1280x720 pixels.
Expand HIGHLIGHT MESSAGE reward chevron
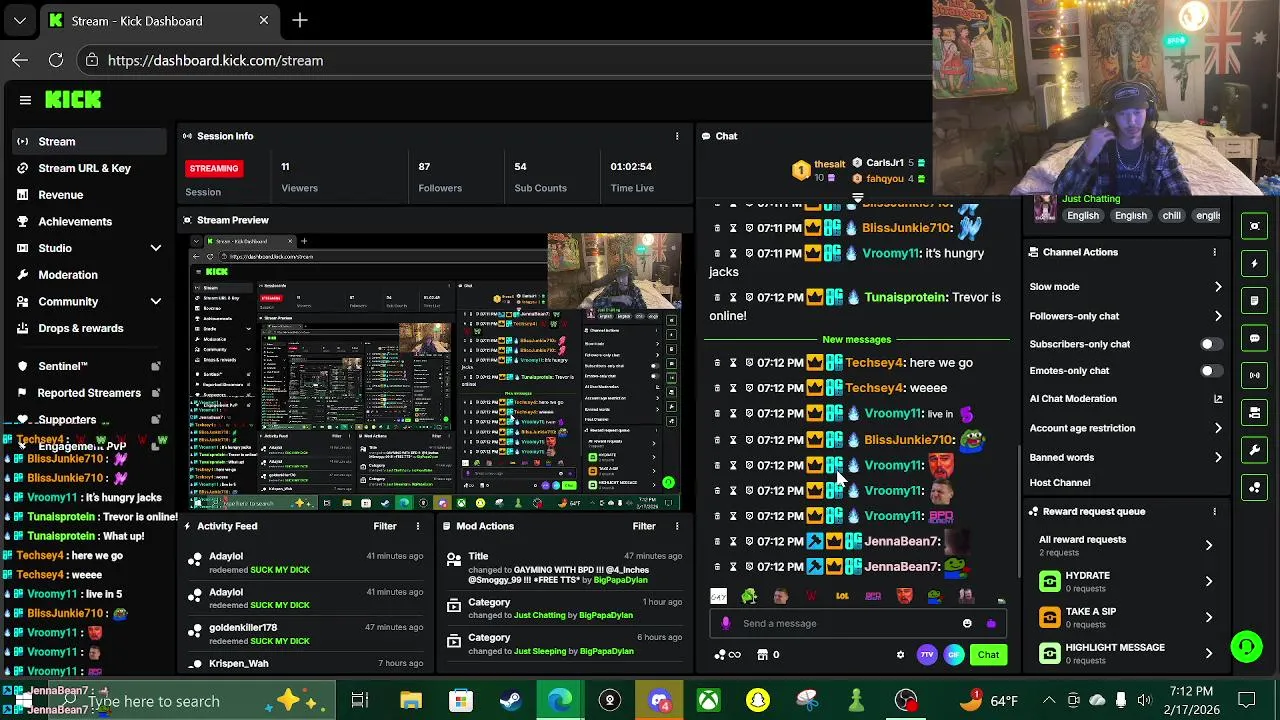pos(1209,653)
